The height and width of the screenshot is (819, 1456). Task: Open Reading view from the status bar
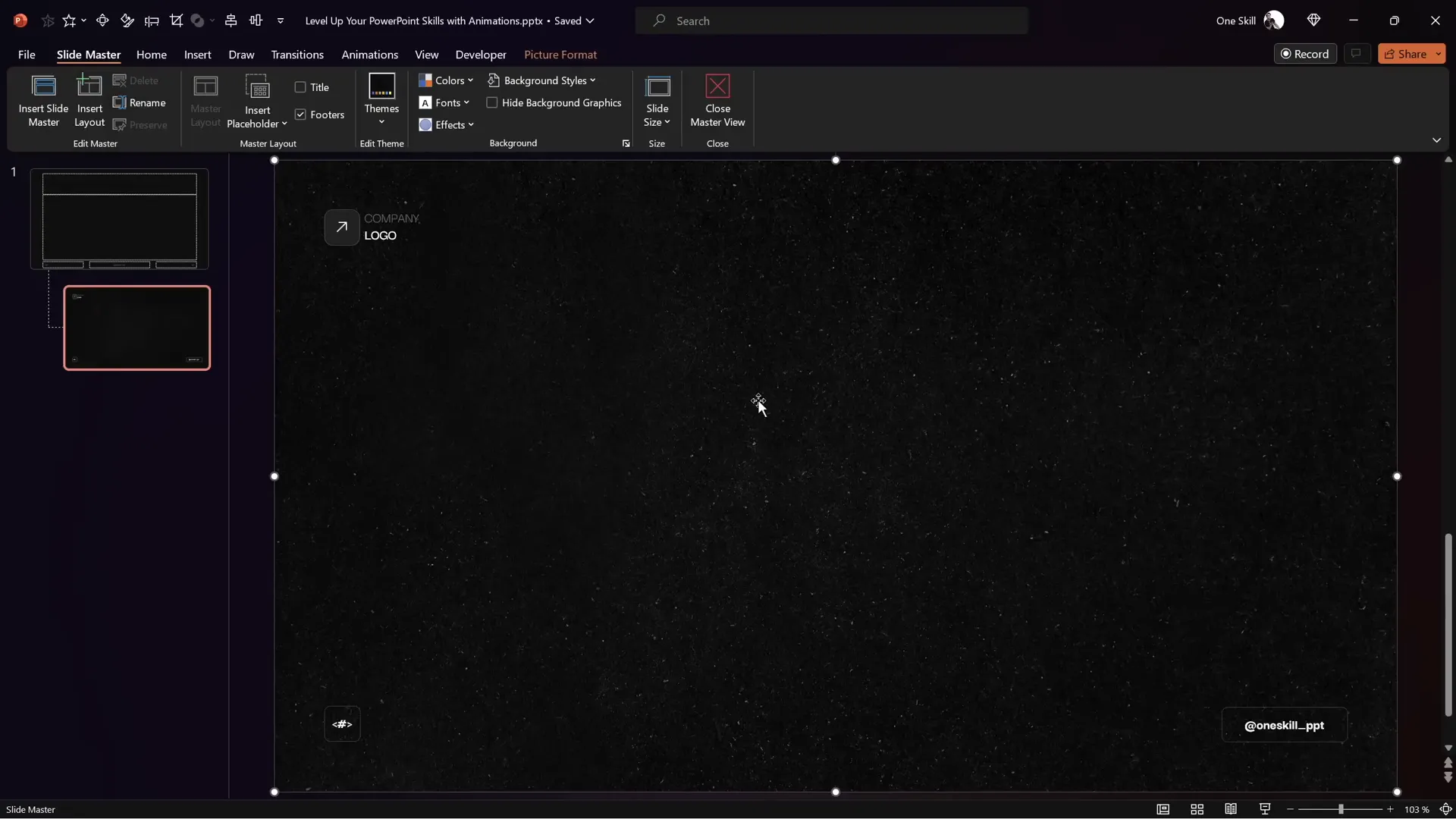click(x=1231, y=809)
